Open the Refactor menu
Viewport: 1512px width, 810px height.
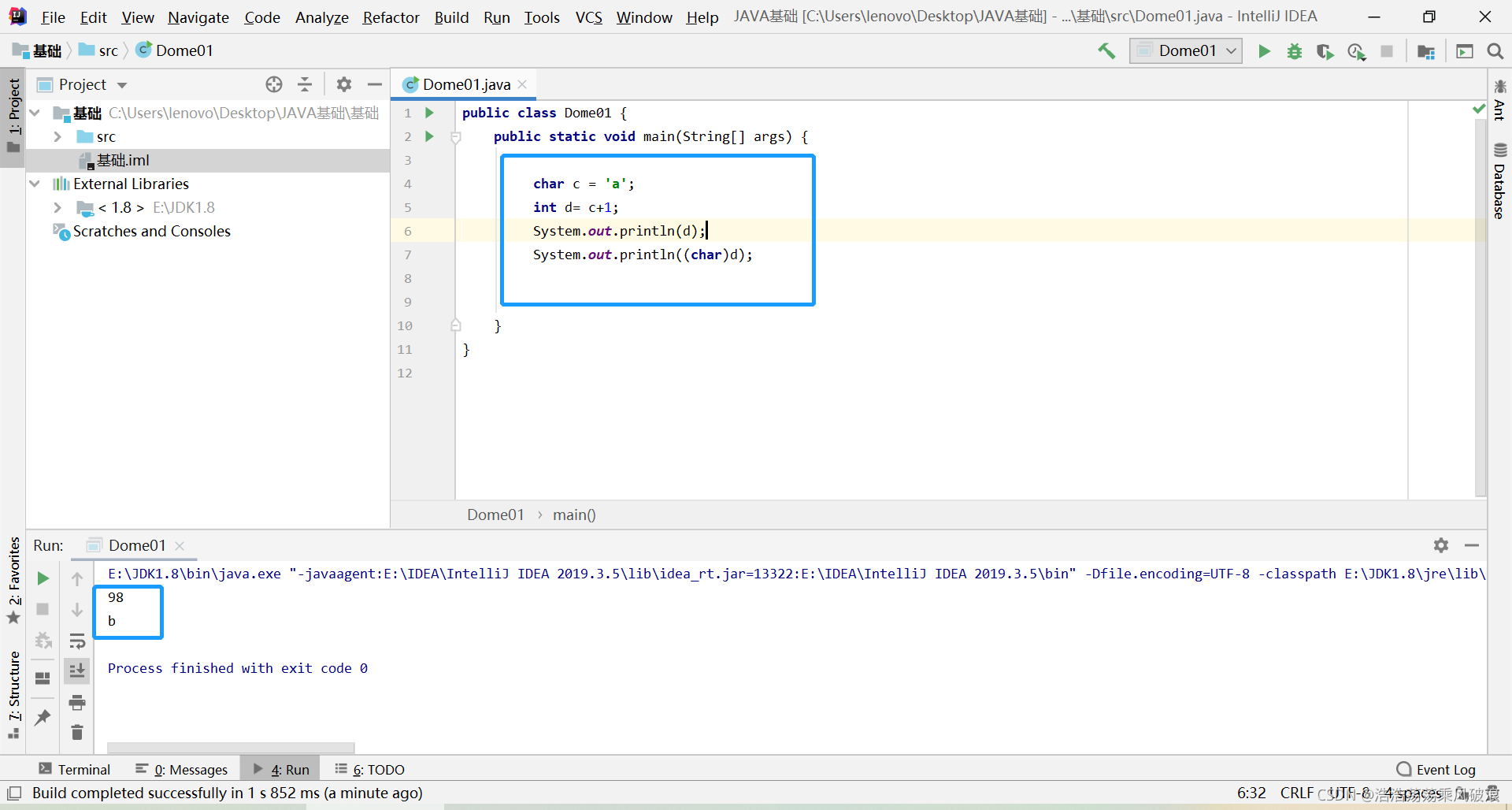tap(391, 17)
